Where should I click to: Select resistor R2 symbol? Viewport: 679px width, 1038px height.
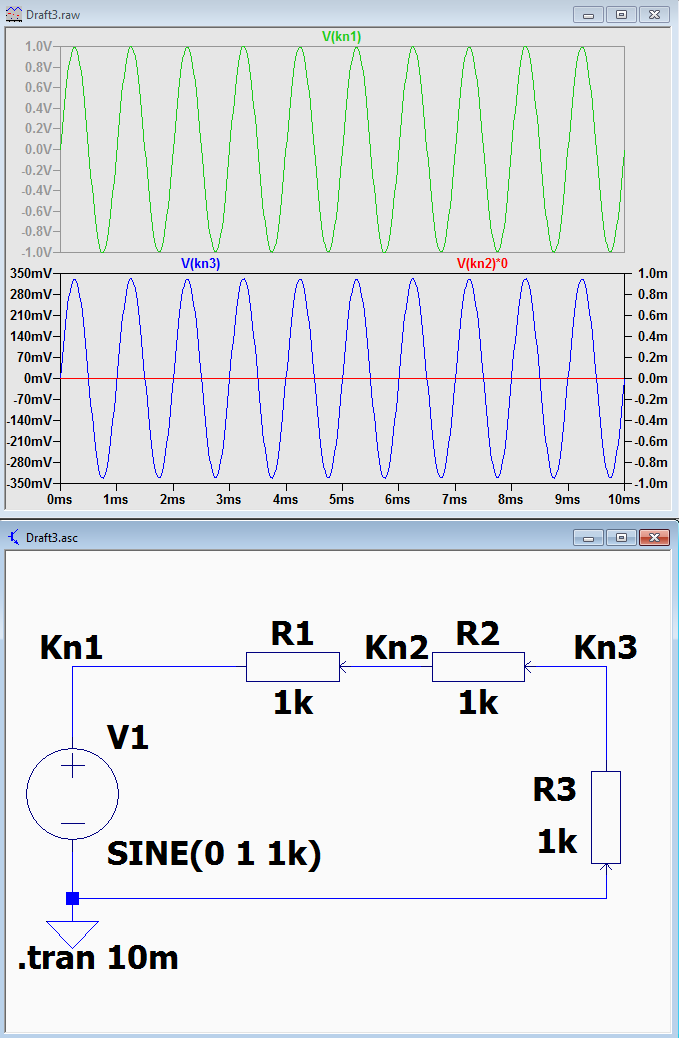[478, 667]
